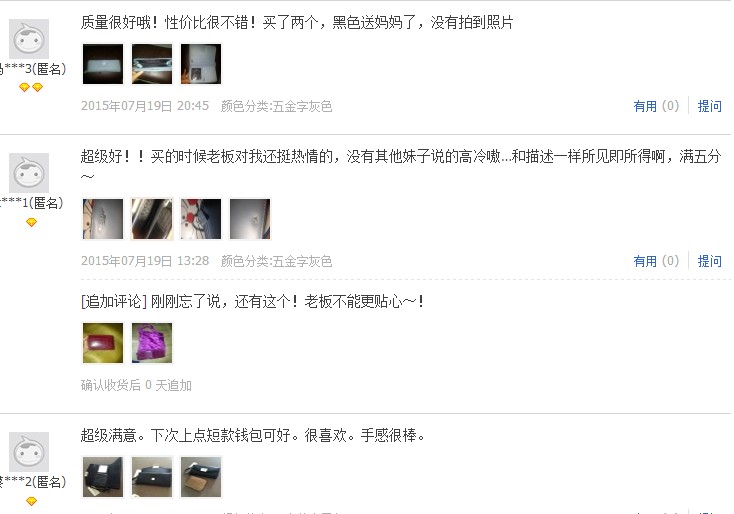
Task: Click the third reviewer's diamond level badge
Action: click(31, 501)
